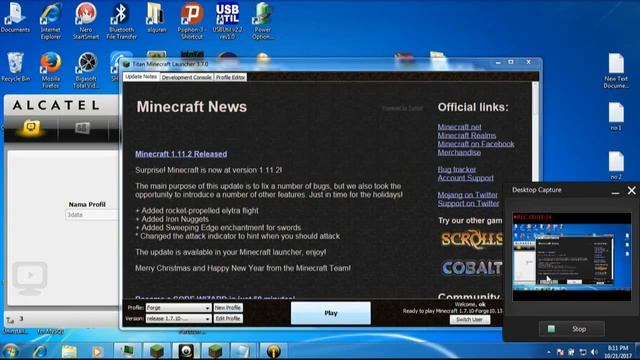Click the webcam capture taskbar icon
Viewport: 640px width, 360px height.
click(x=186, y=351)
